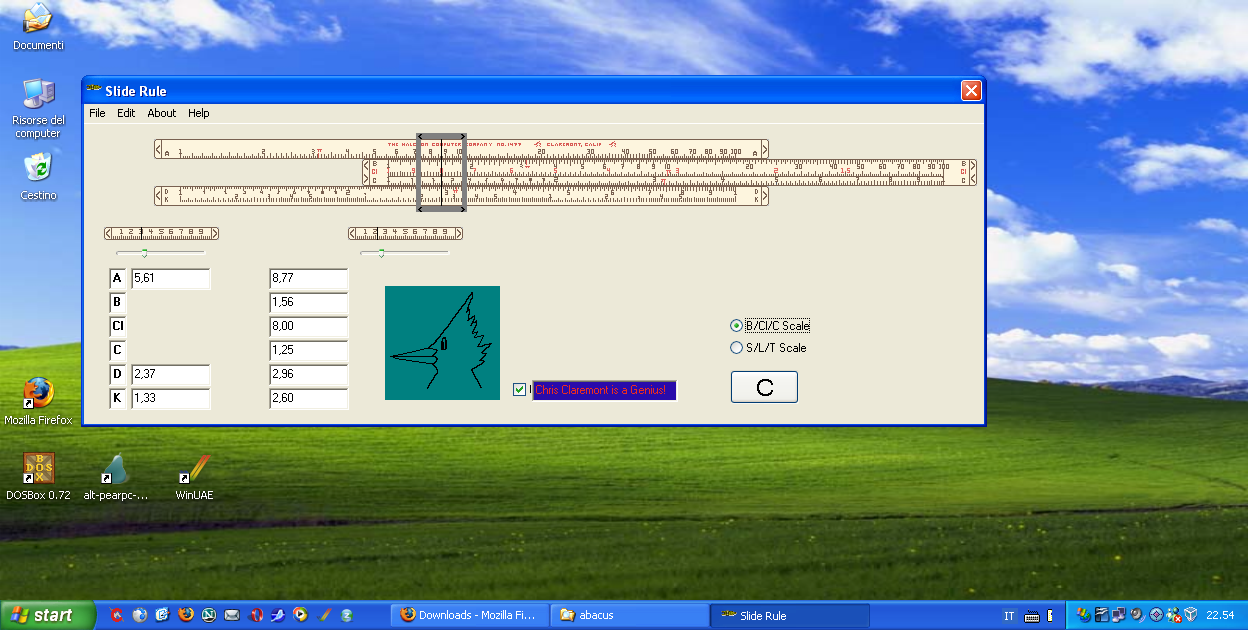Click the bird drawing on teal background
Image resolution: width=1248 pixels, height=630 pixels.
[x=442, y=343]
